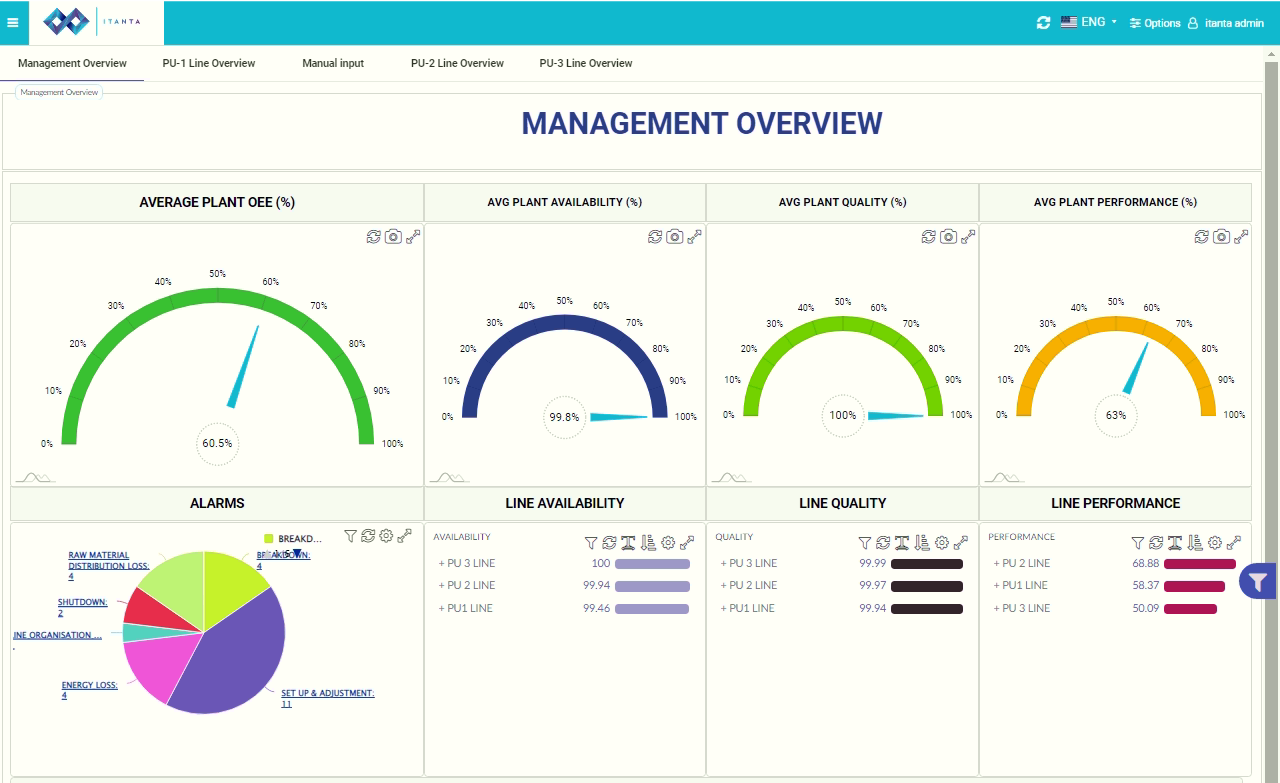1280x783 pixels.
Task: Open the floating blue filter button
Action: pyautogui.click(x=1258, y=581)
